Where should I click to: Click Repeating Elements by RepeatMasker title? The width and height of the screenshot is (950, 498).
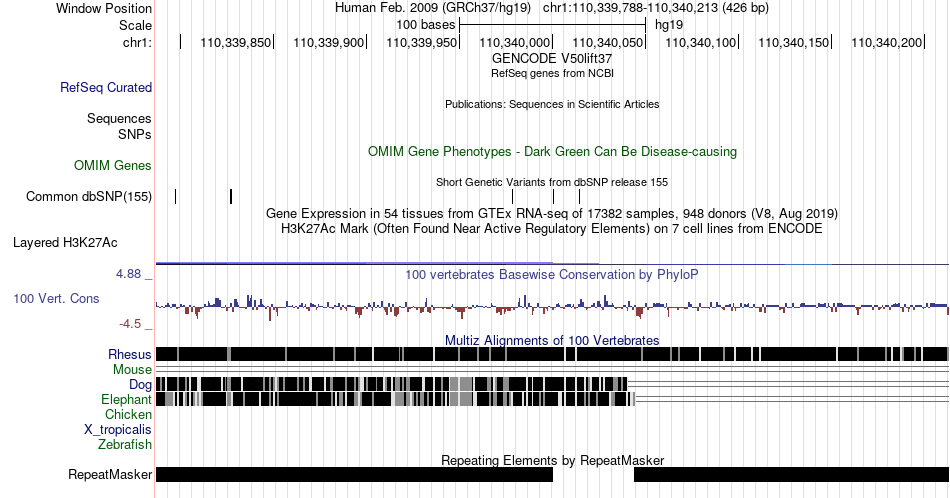point(552,460)
